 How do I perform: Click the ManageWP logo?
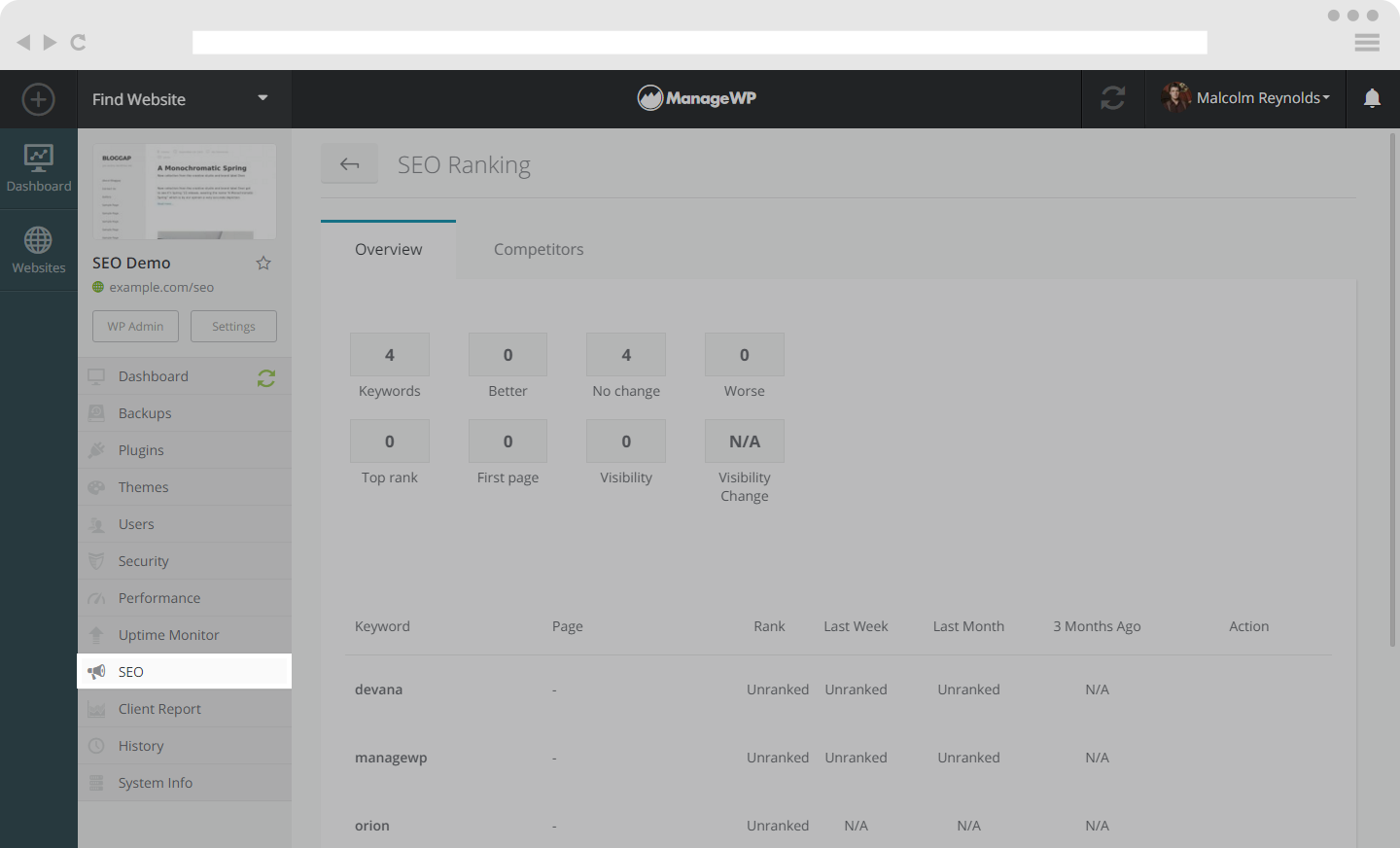697,97
